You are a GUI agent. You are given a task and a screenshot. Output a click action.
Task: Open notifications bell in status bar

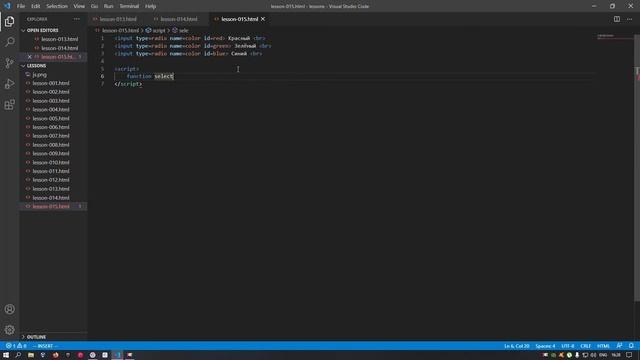tap(631, 346)
